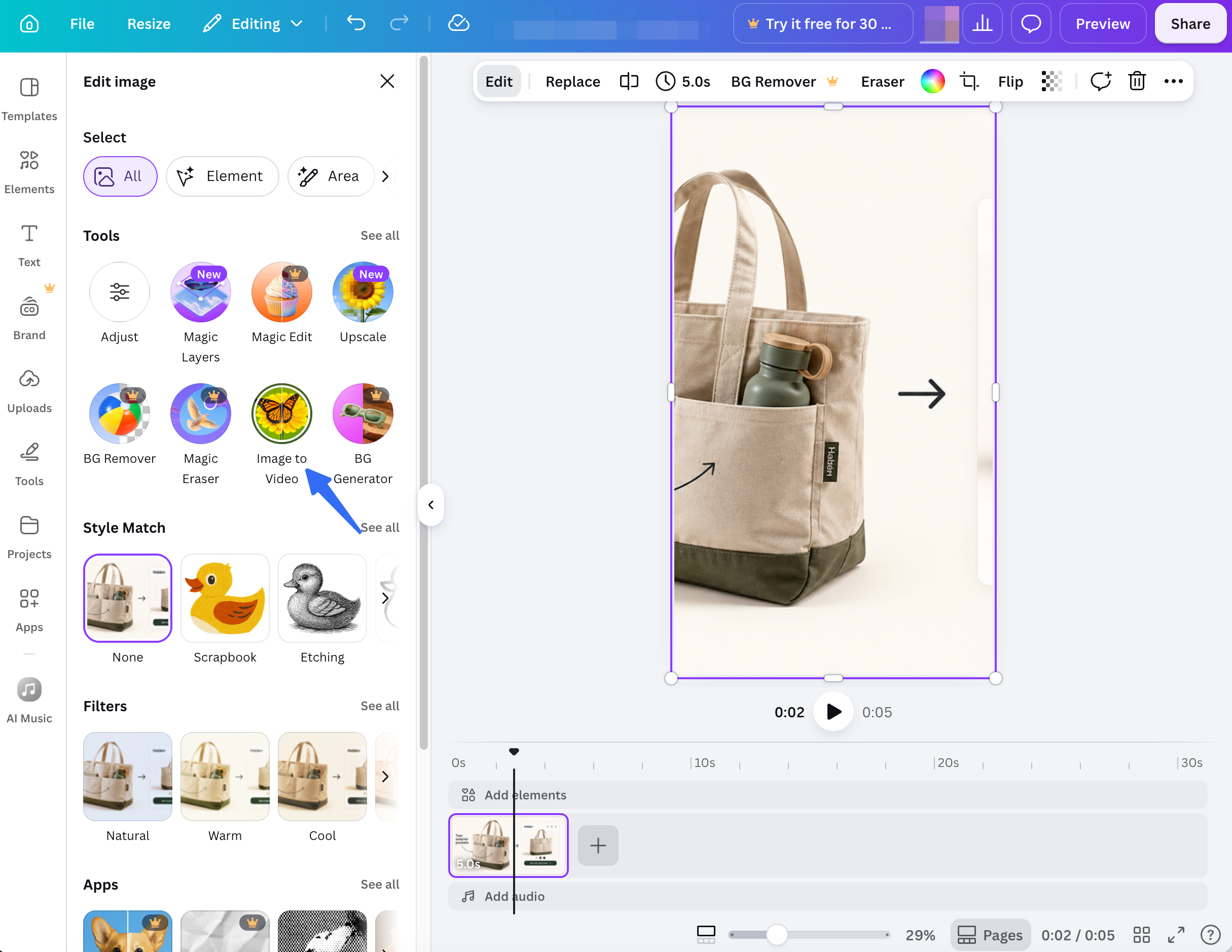The height and width of the screenshot is (952, 1232).
Task: Delete the selected image with trash icon
Action: 1137,82
